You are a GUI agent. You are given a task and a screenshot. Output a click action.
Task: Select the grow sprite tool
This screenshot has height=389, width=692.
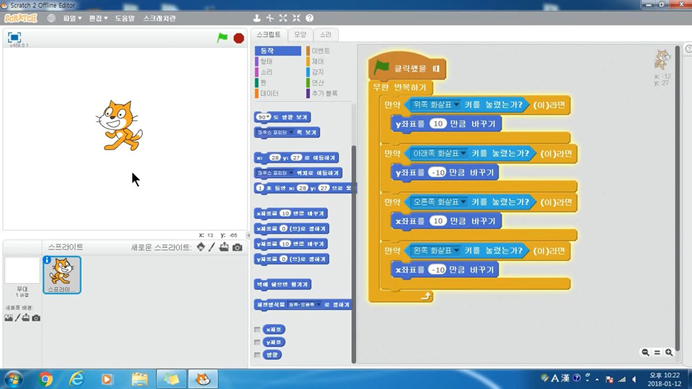point(283,18)
